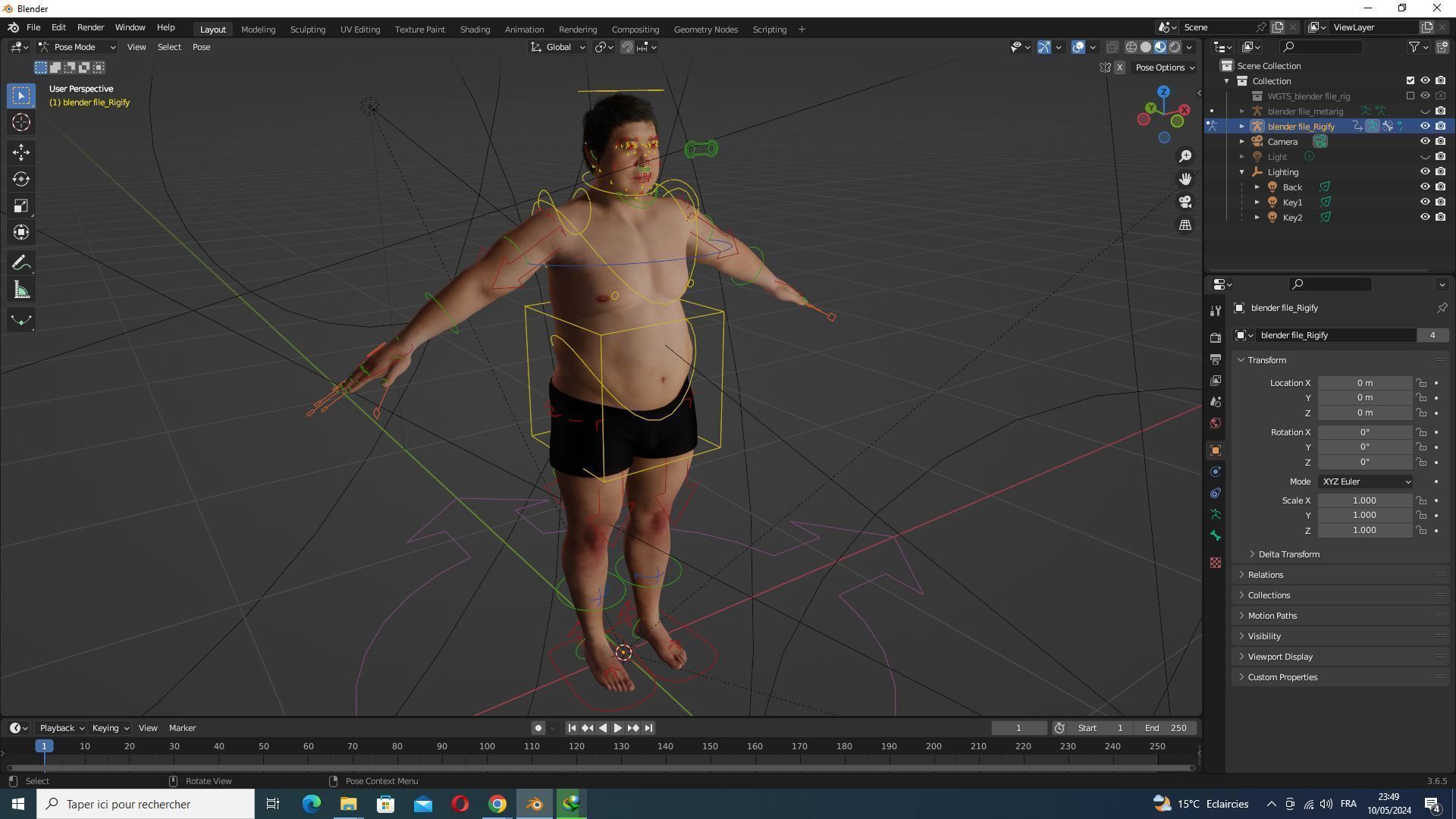Open the Pose menu in viewport header
This screenshot has width=1456, height=819.
201,47
